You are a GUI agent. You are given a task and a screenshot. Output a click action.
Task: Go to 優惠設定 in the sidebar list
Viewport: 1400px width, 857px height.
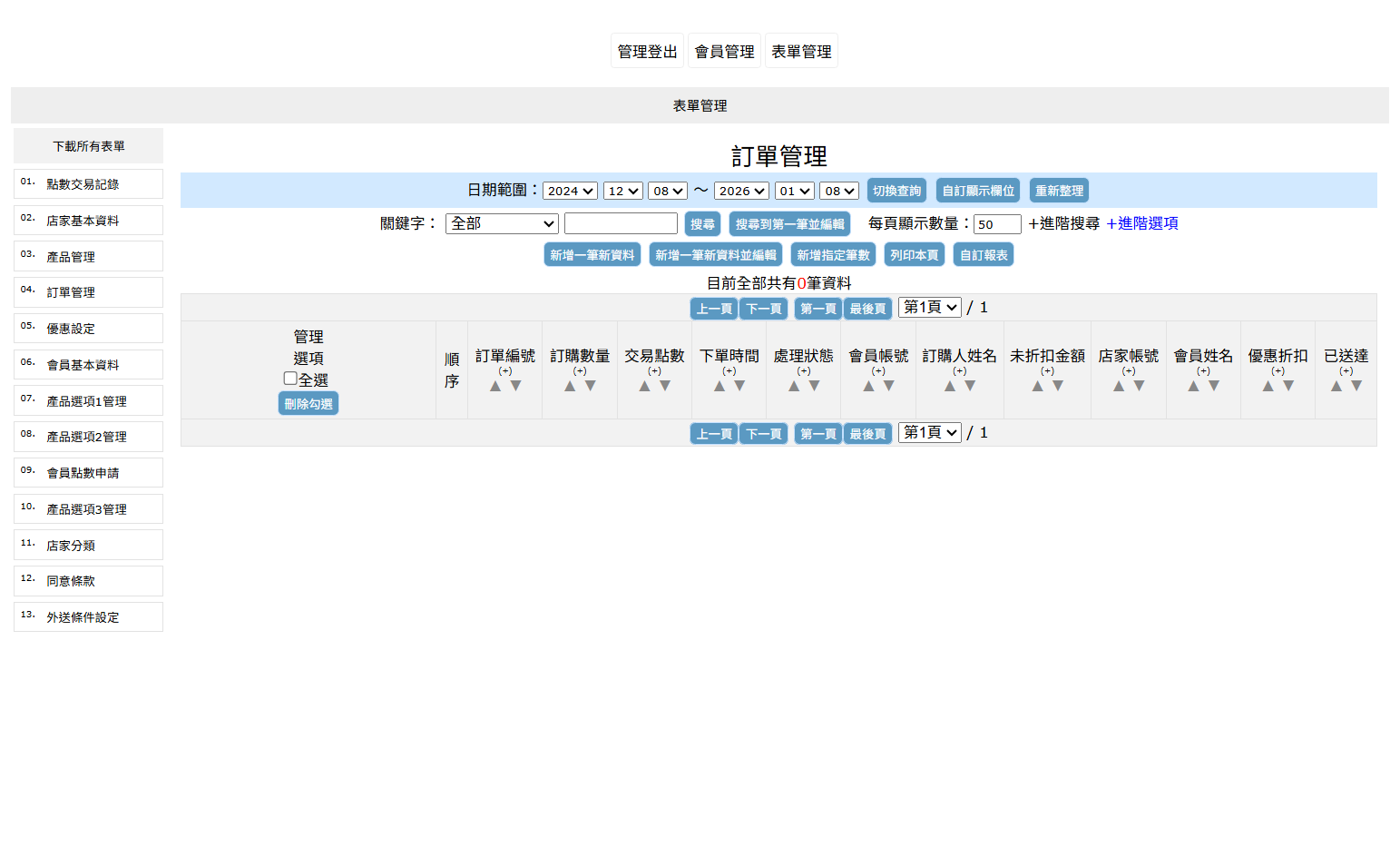(88, 329)
